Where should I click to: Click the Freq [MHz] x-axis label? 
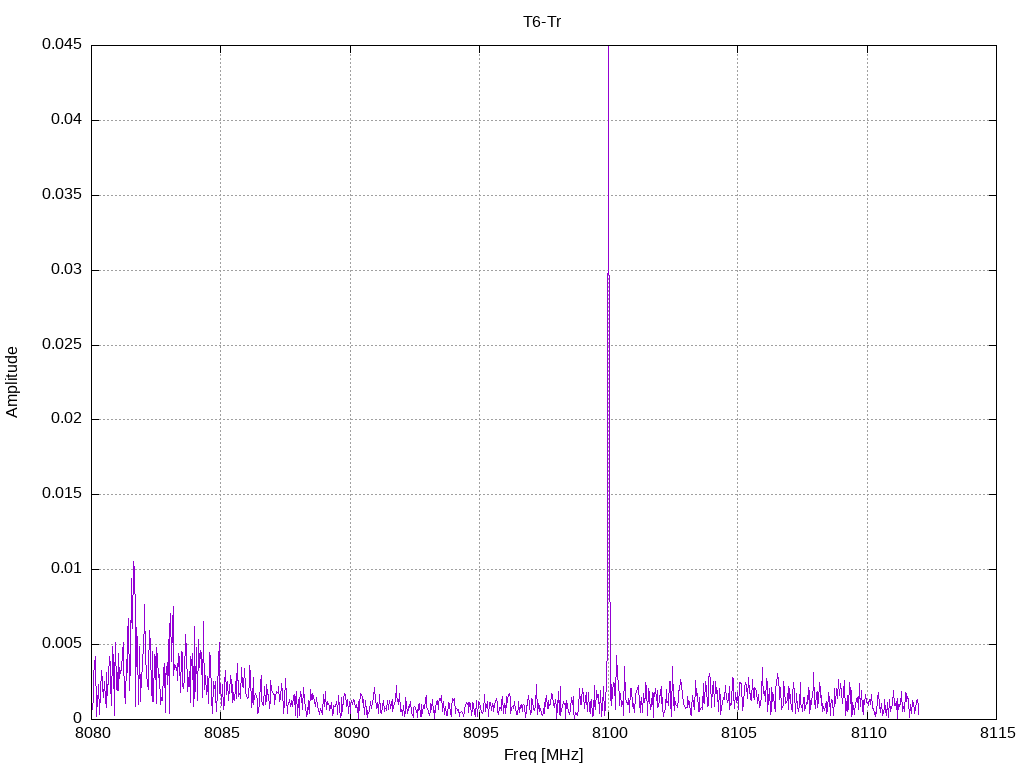click(543, 755)
